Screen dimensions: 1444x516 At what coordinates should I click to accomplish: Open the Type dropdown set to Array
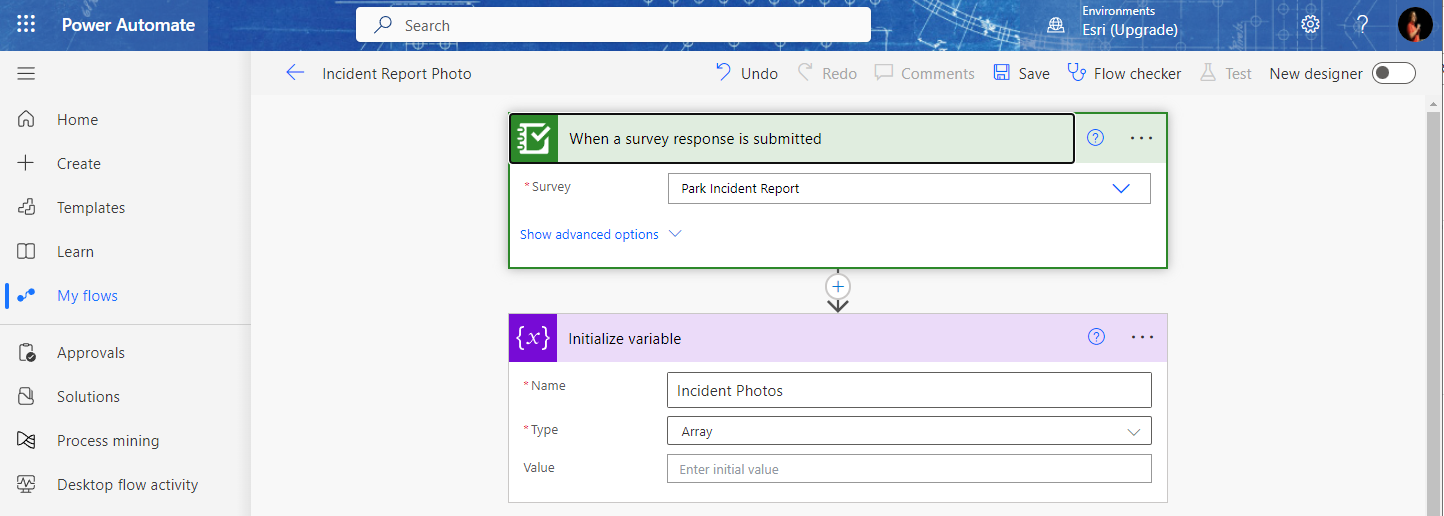pyautogui.click(x=909, y=431)
